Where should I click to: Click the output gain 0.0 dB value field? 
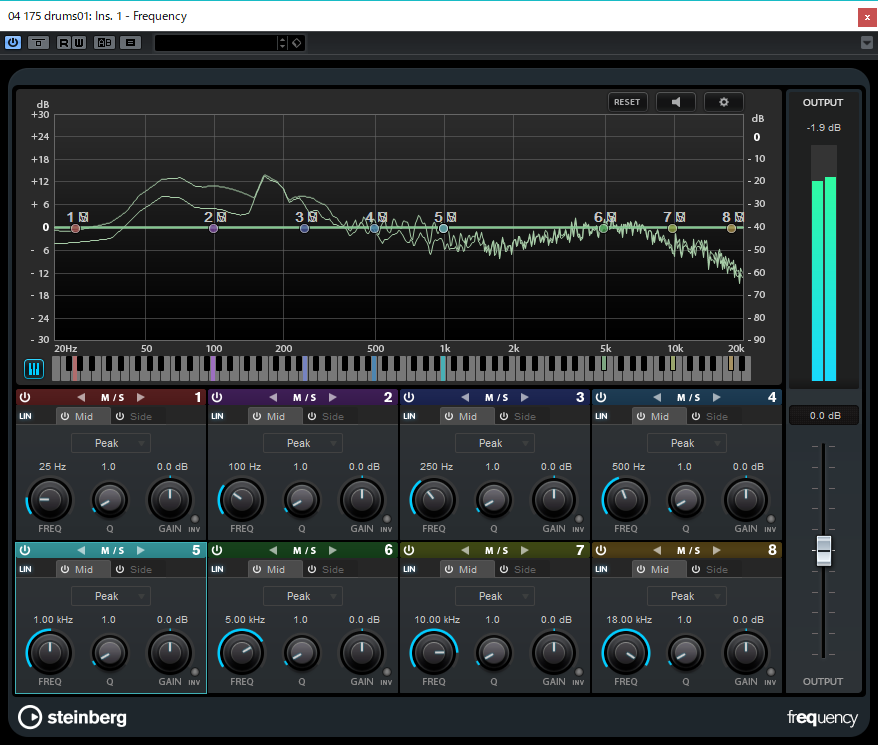coord(824,416)
